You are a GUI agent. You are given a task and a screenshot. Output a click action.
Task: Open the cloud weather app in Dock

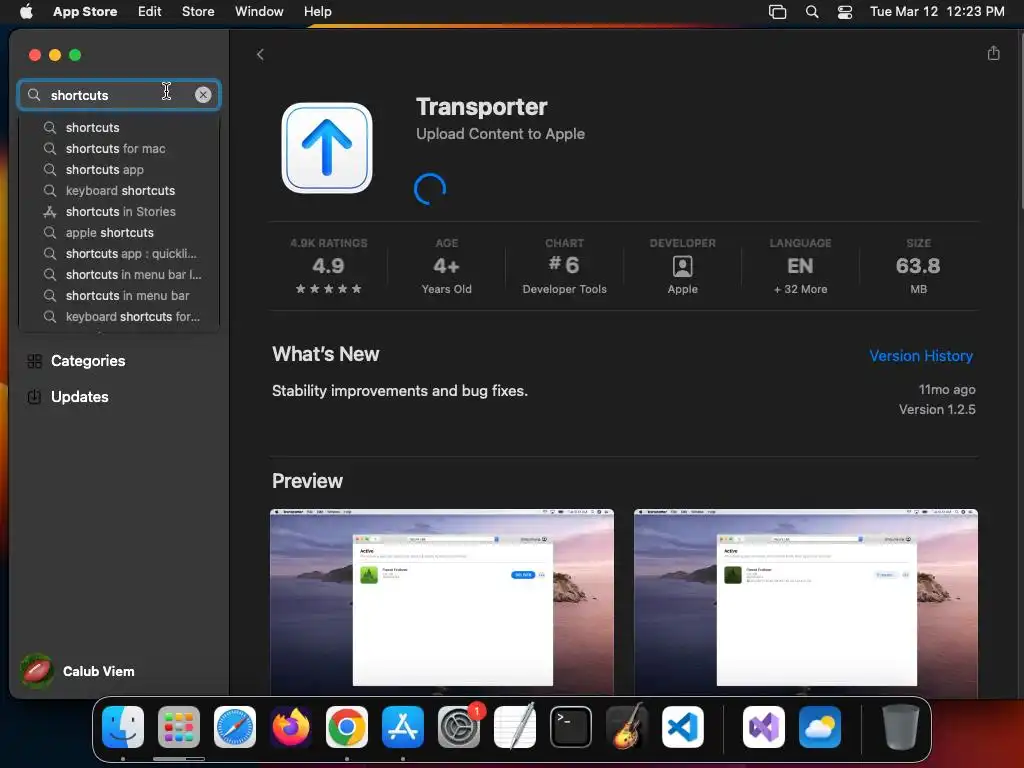coord(820,727)
